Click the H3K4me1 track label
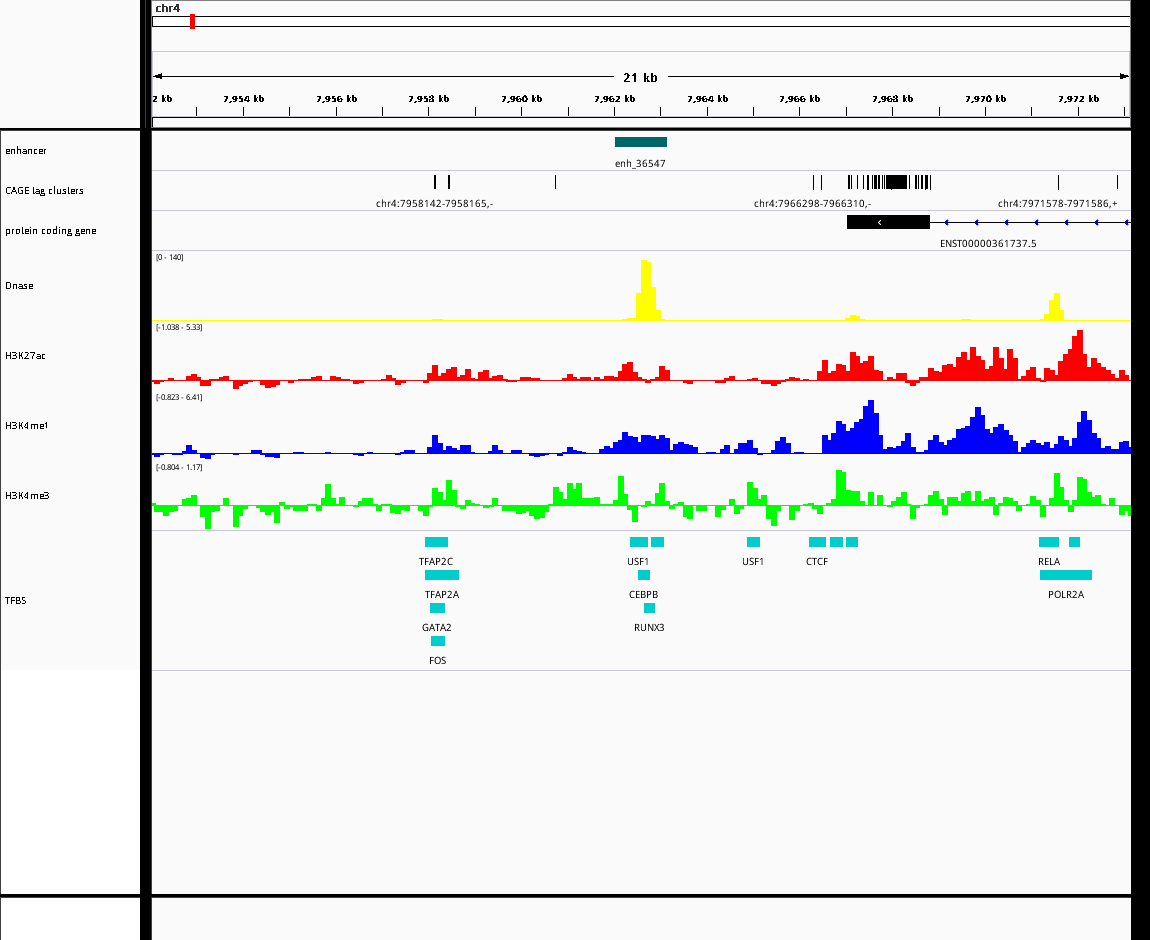This screenshot has height=940, width=1150. tap(26, 425)
